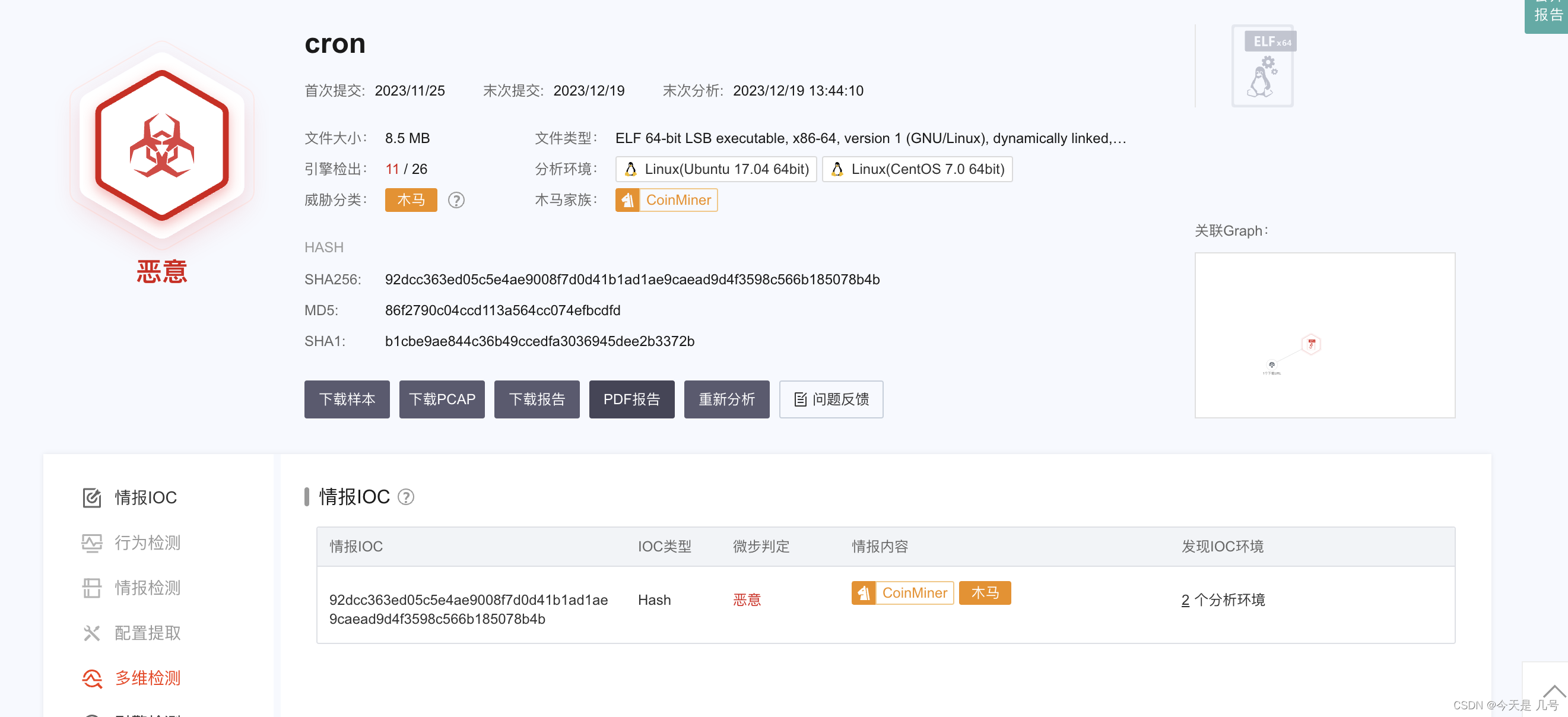Select the Linux(Ubuntu 17.04 64bit) environment tag

pos(716,169)
